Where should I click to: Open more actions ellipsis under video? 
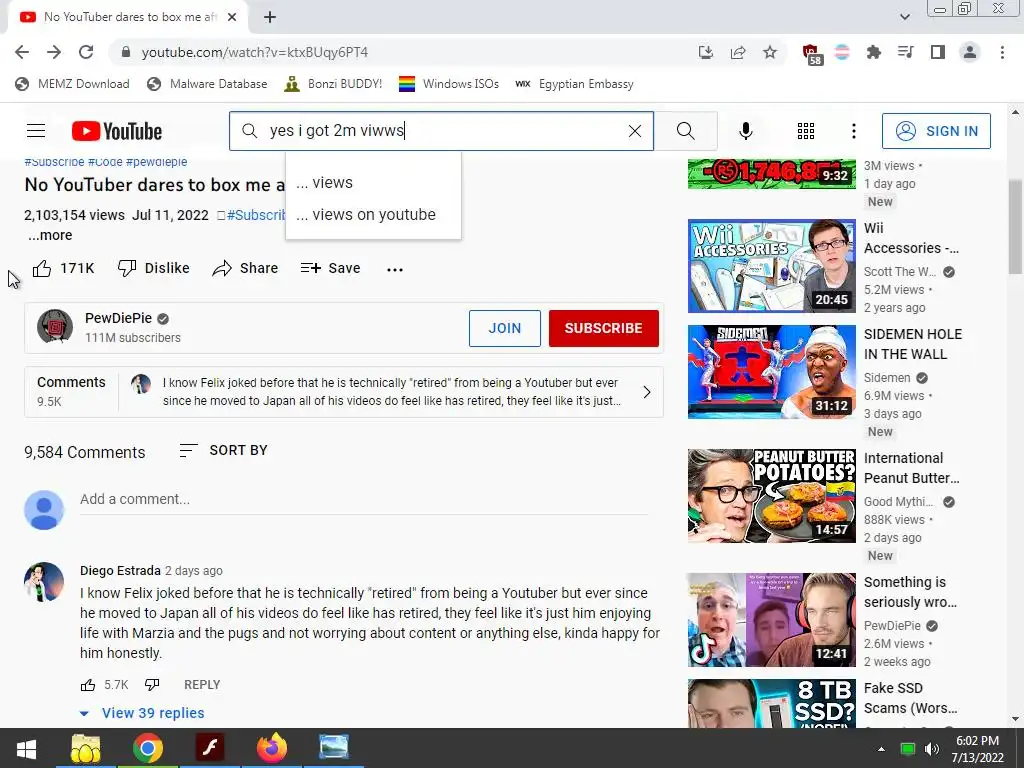pos(394,269)
